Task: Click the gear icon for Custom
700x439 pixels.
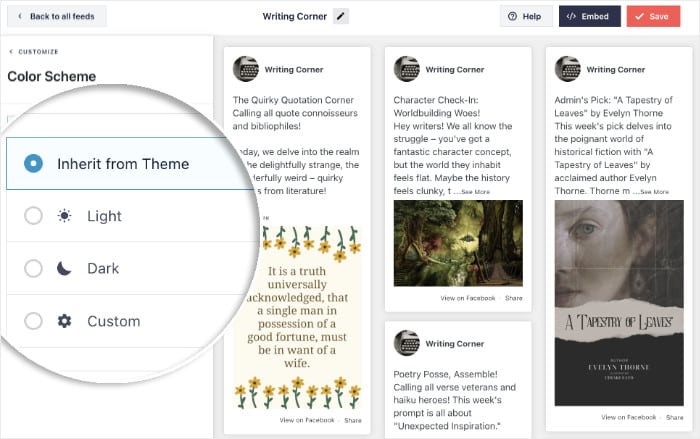Action: [x=64, y=321]
